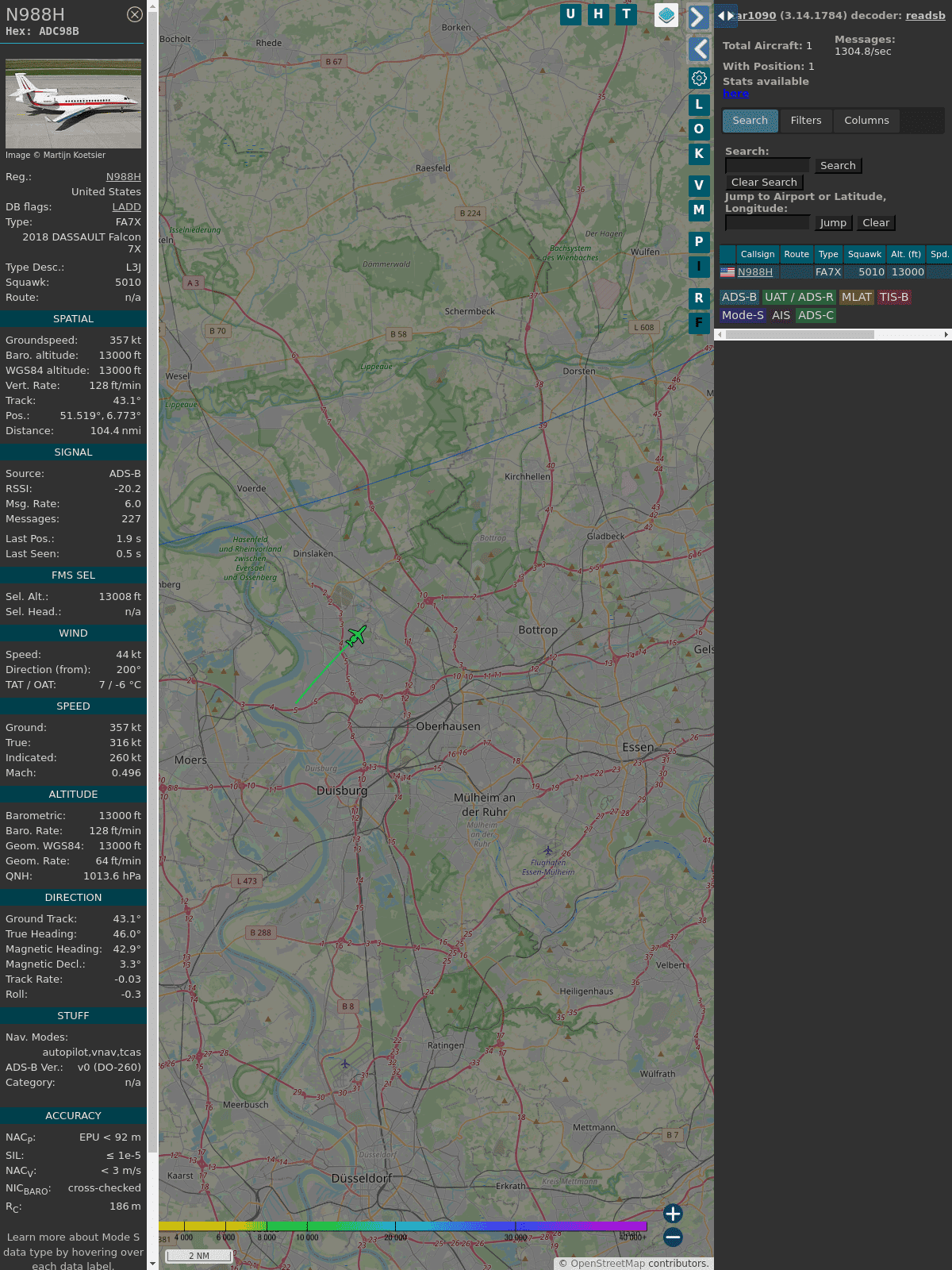Select the green aircraft icon on map
The height and width of the screenshot is (1270, 952).
click(x=356, y=636)
